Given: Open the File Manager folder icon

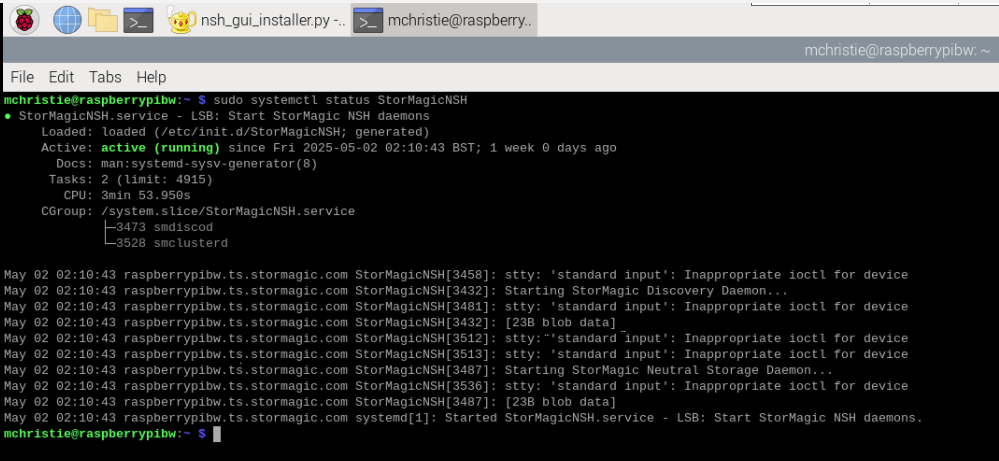Looking at the screenshot, I should point(103,20).
